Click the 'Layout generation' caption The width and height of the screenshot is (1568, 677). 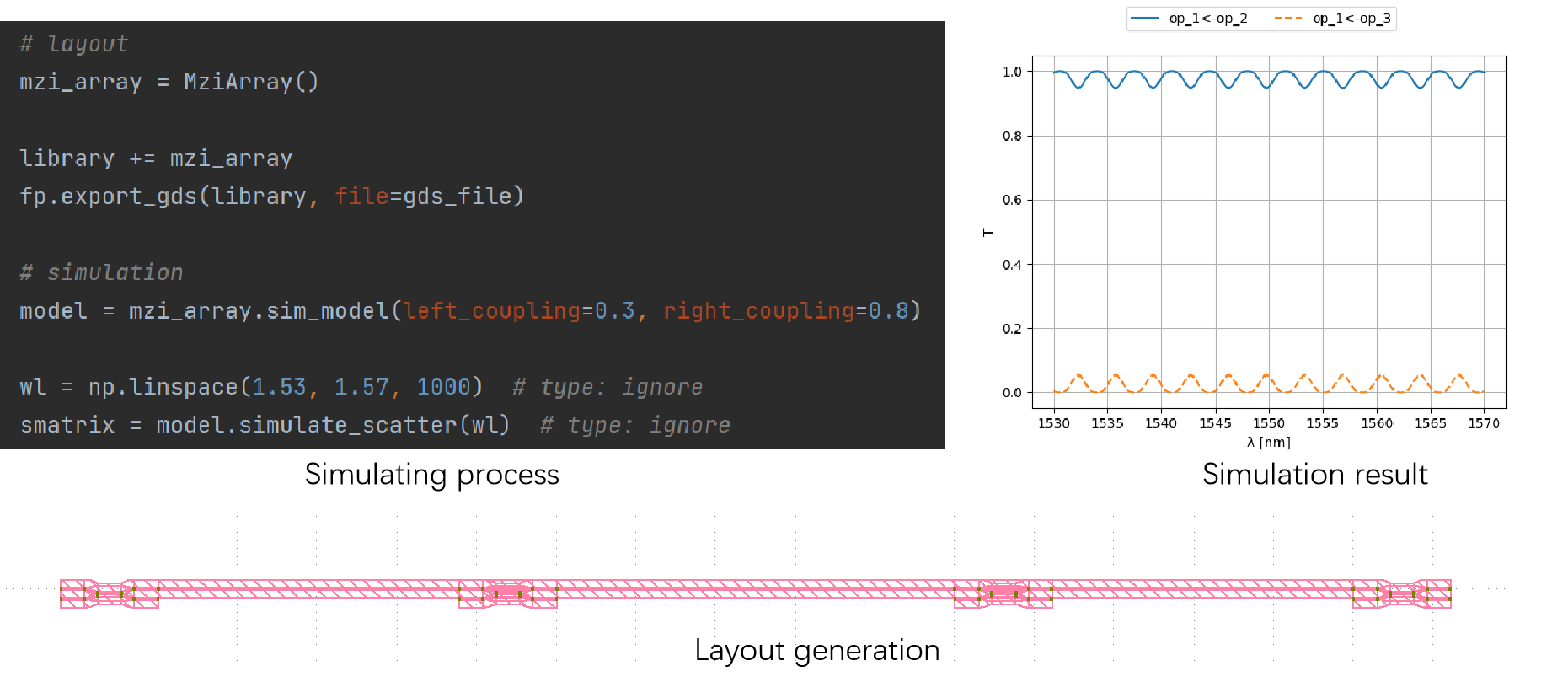click(817, 651)
